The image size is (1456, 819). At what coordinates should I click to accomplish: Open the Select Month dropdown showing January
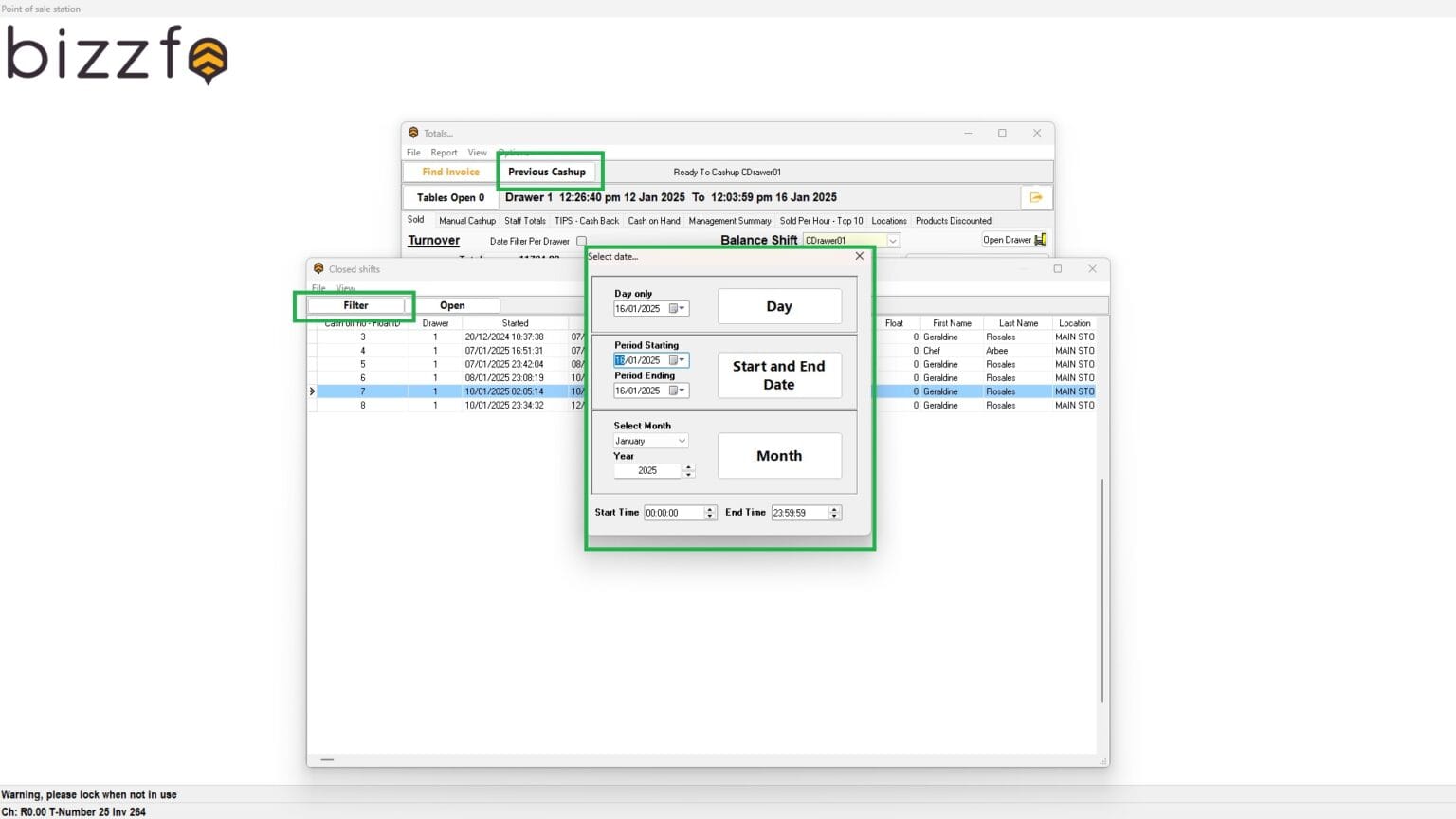point(683,440)
